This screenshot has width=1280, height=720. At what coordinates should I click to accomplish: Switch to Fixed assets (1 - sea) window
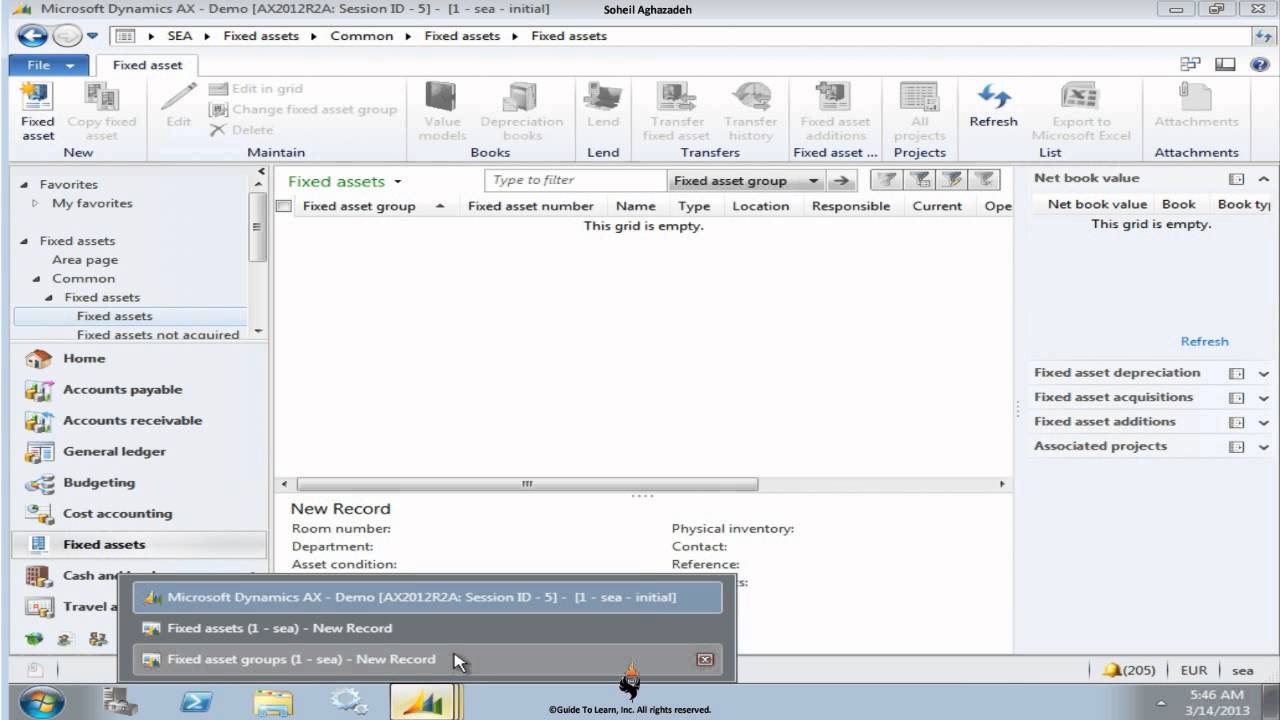427,628
